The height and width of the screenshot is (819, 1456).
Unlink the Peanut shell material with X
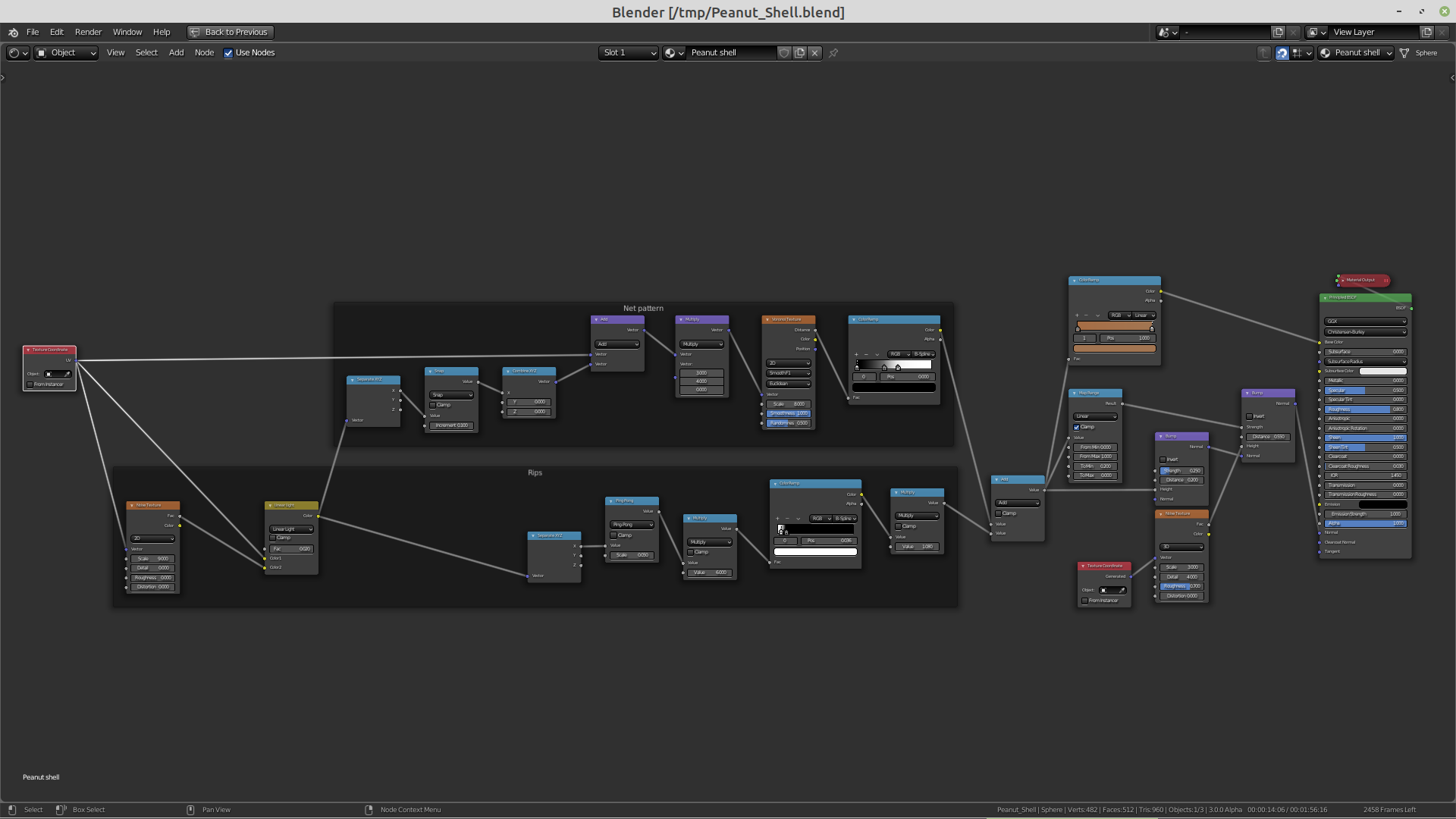(814, 53)
